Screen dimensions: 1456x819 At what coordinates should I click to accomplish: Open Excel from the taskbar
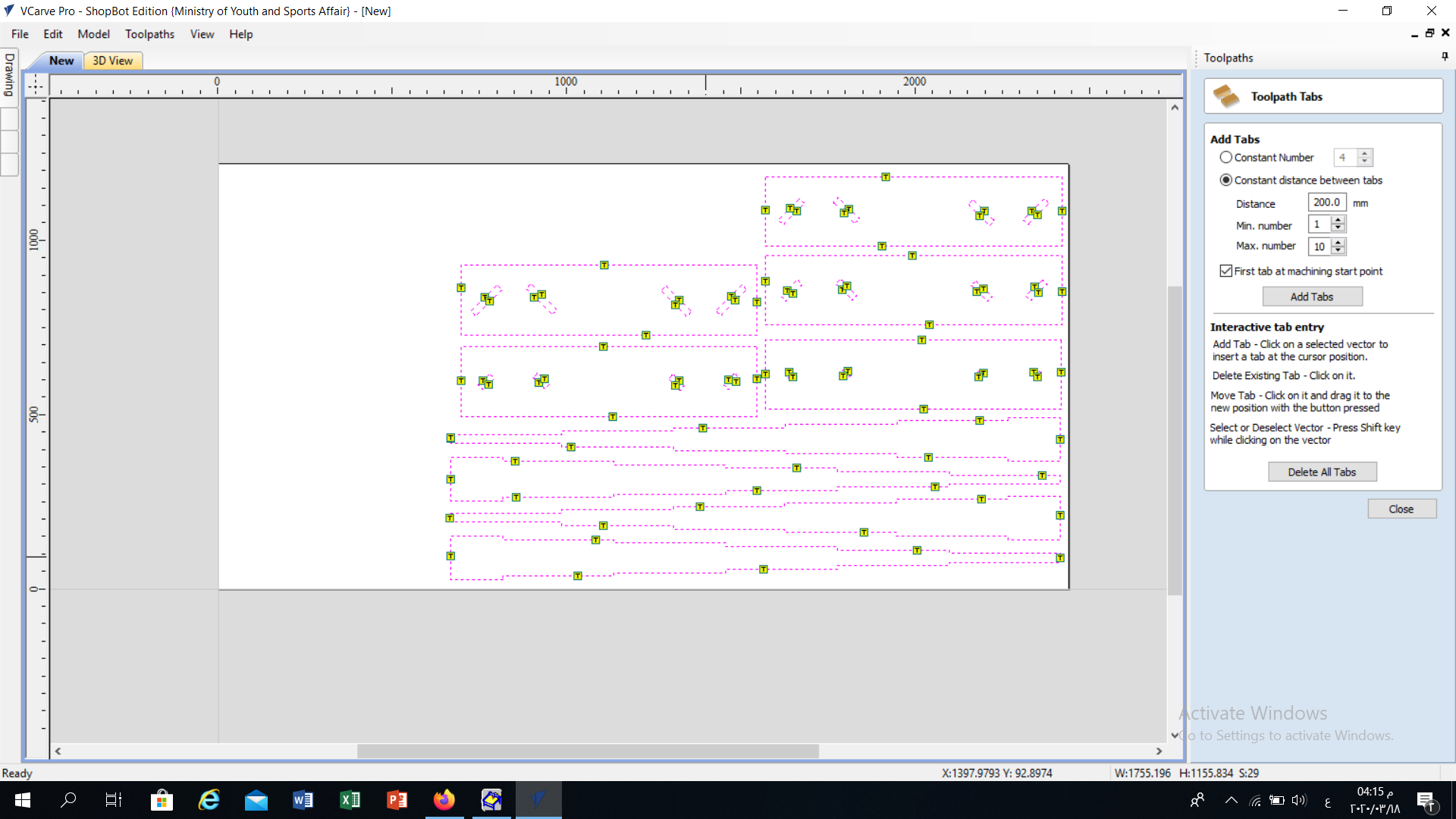pos(350,800)
